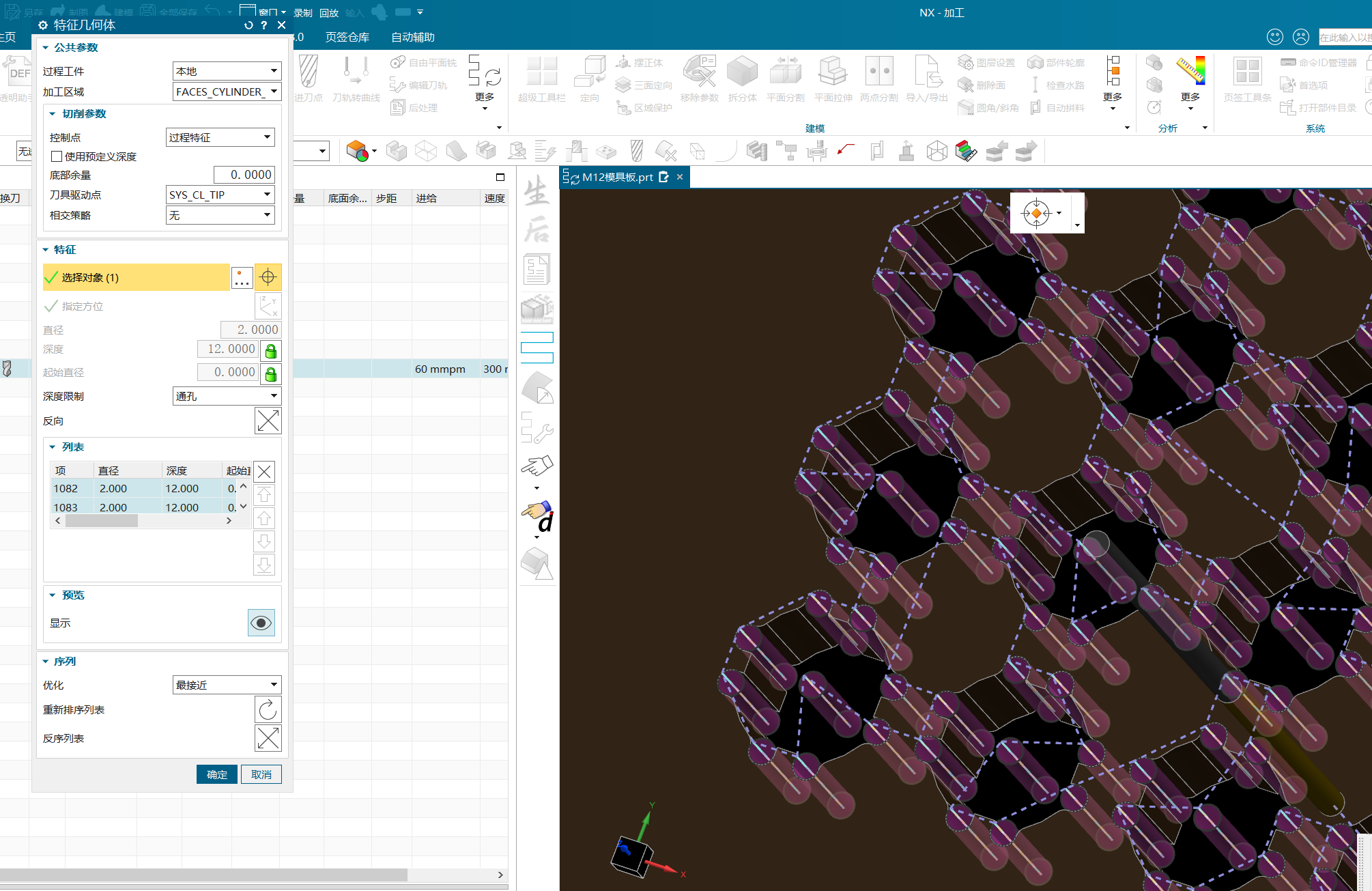Click the reorder list icon

(268, 709)
